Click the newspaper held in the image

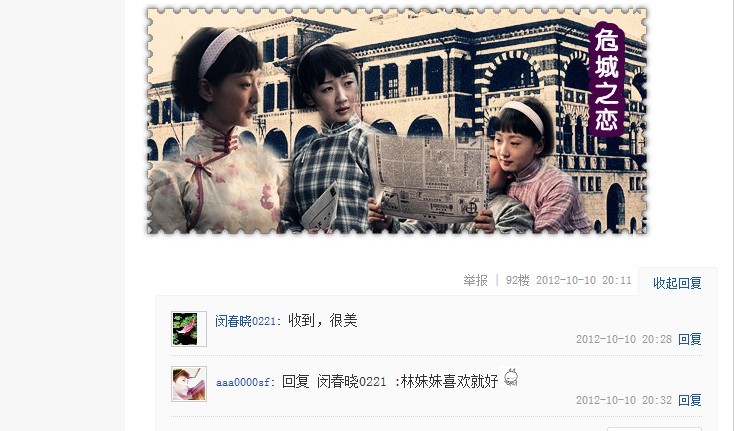428,178
